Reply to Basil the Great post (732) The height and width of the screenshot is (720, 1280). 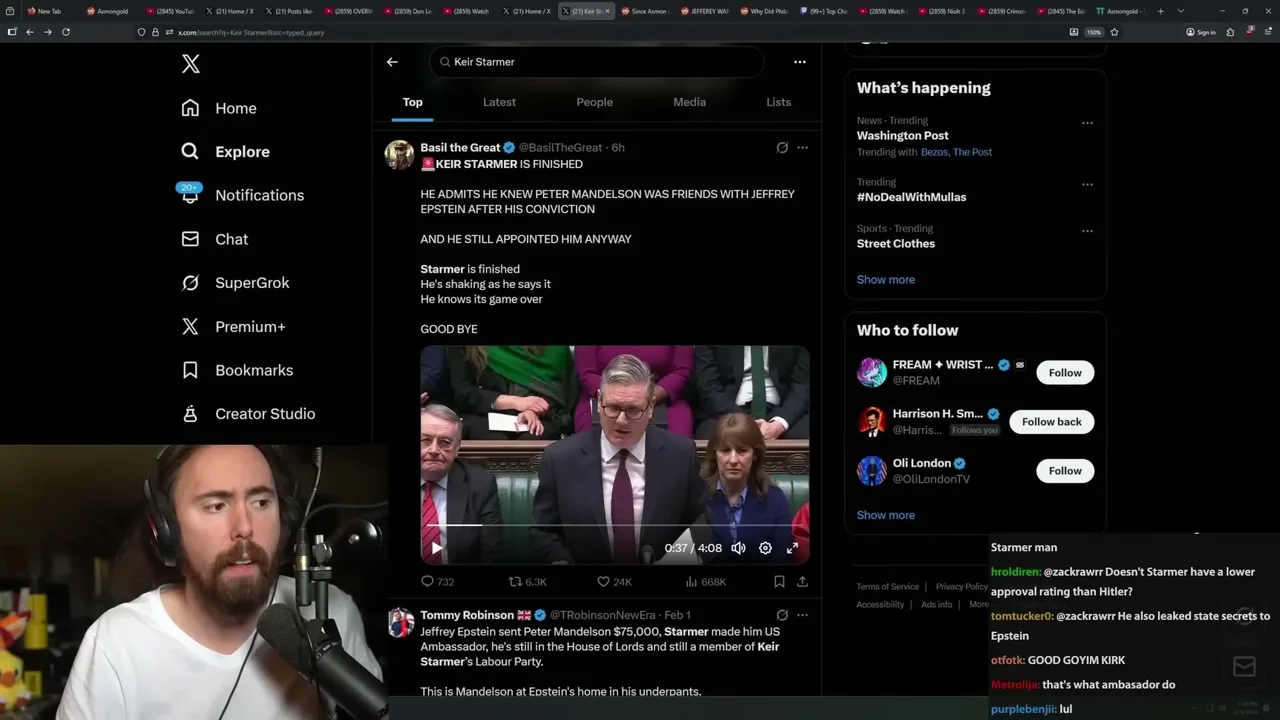pos(437,582)
